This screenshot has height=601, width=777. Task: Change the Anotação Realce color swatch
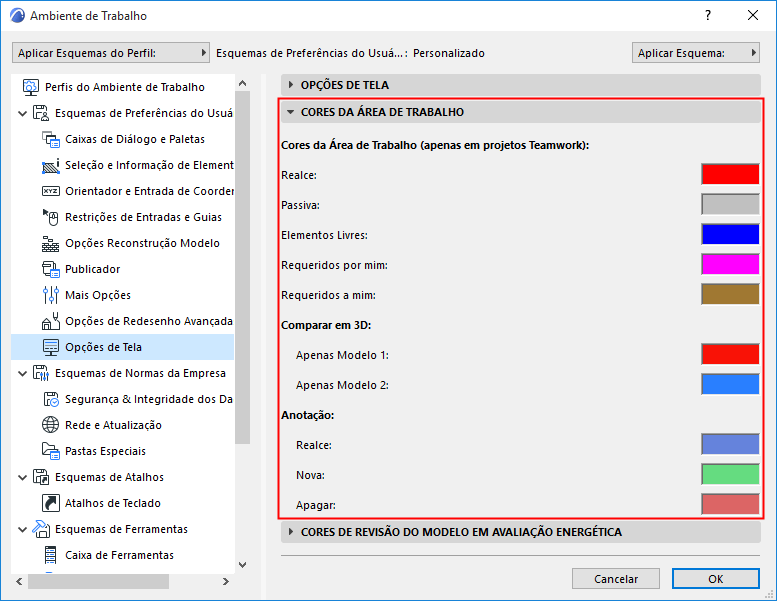pos(730,444)
